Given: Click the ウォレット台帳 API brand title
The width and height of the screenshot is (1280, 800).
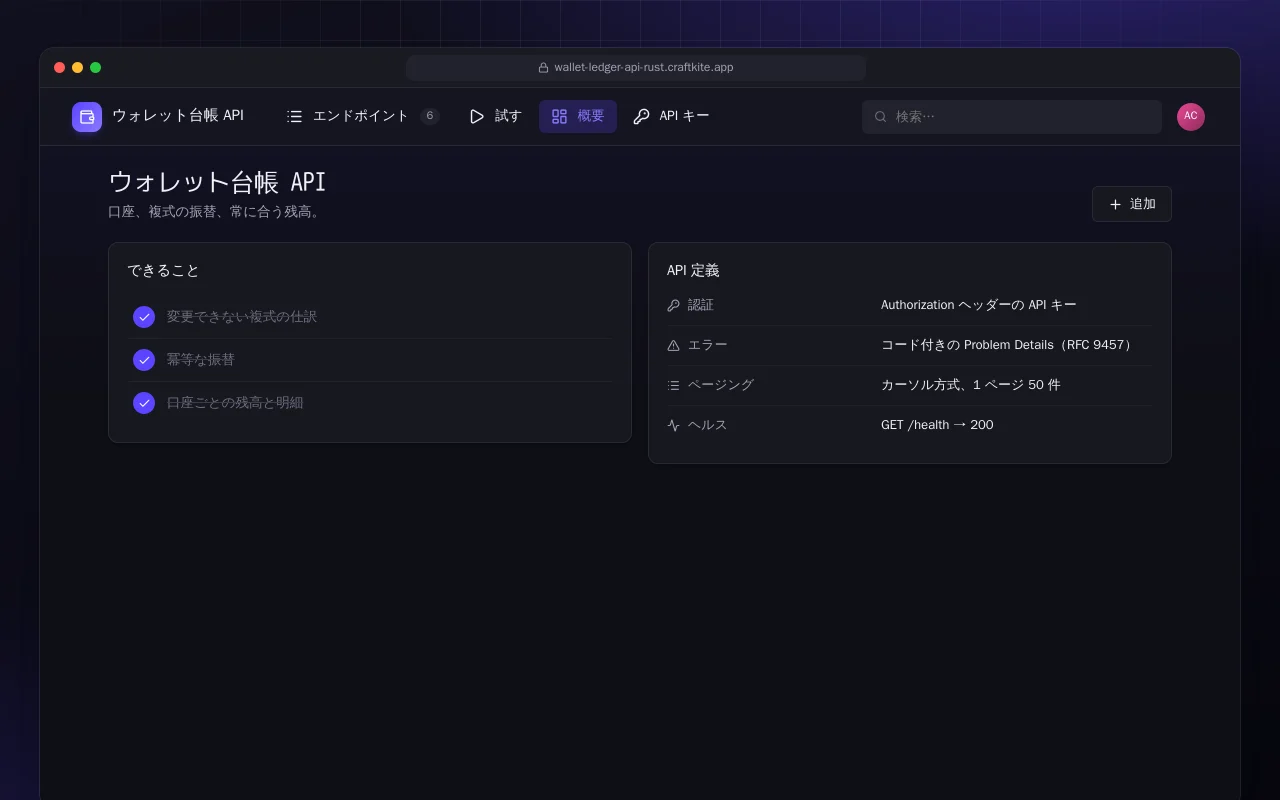Looking at the screenshot, I should 178,116.
